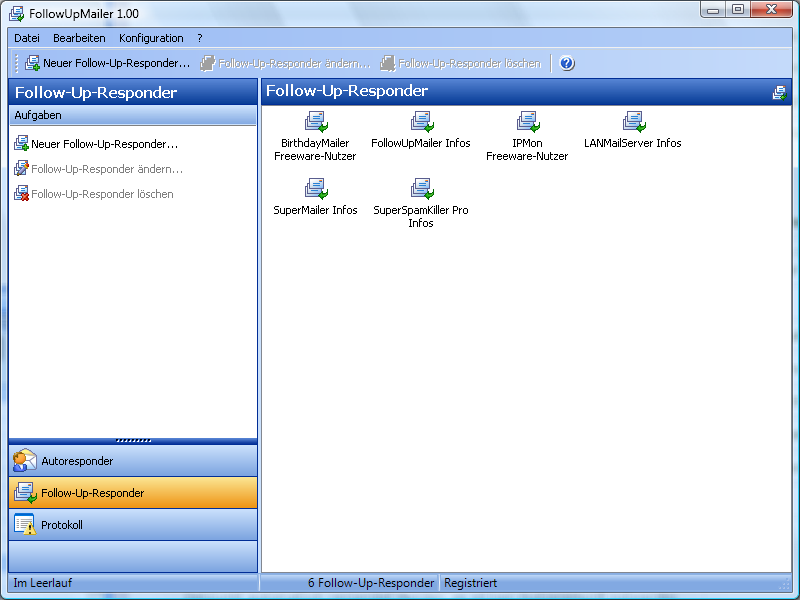Click the blue help icon in toolbar

click(x=567, y=63)
